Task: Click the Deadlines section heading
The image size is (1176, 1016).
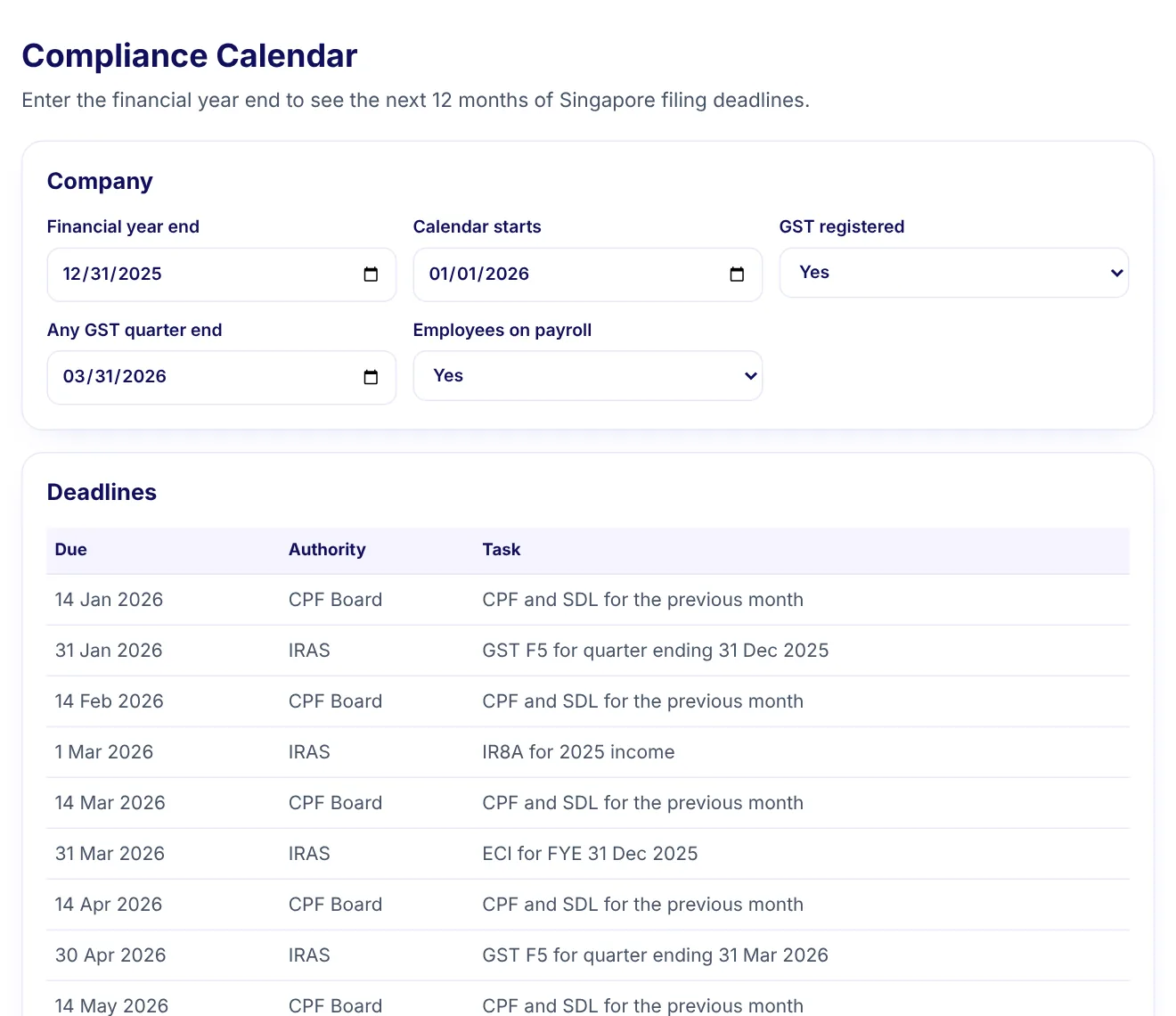Action: (102, 492)
